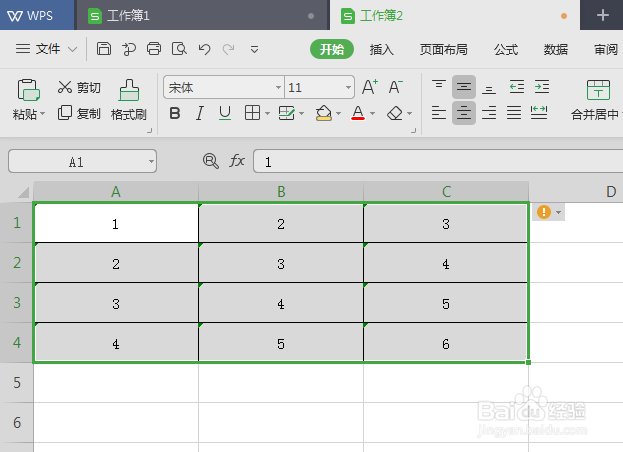Viewport: 623px width, 452px height.
Task: Click the zoom magnifier beside fx
Action: pyautogui.click(x=211, y=161)
